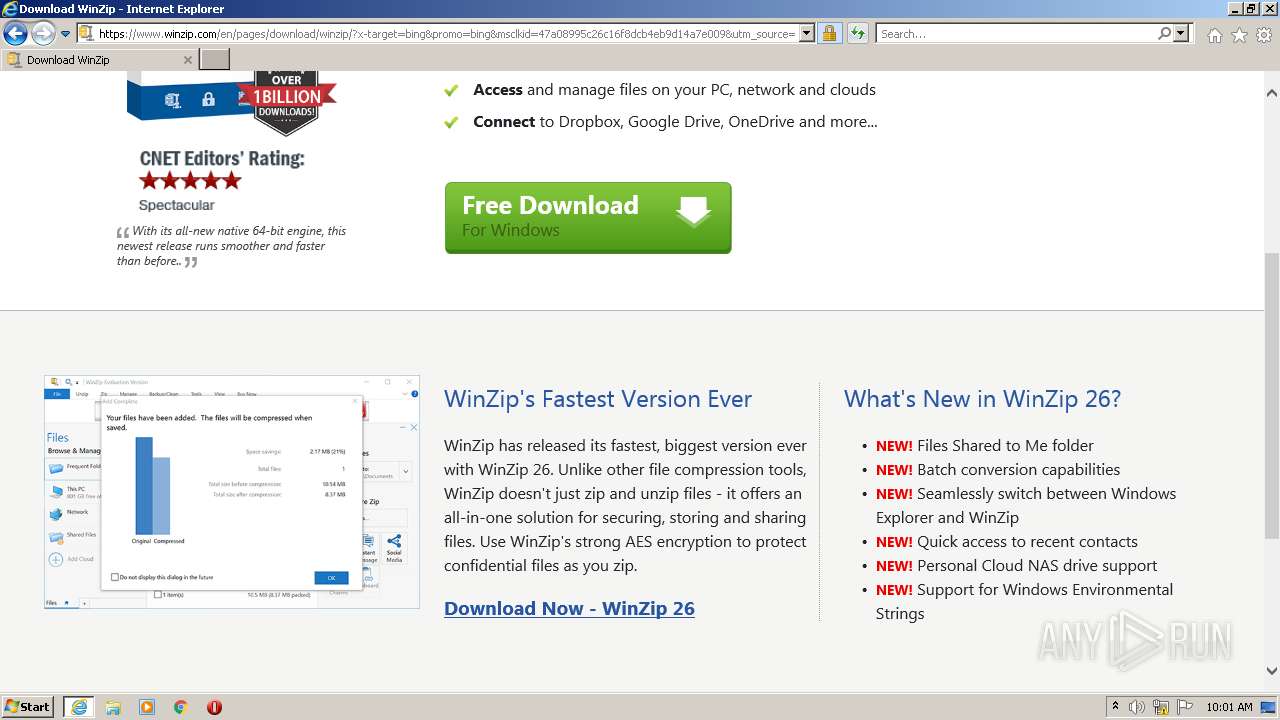Click page scrollbar up arrow

click(x=1272, y=93)
